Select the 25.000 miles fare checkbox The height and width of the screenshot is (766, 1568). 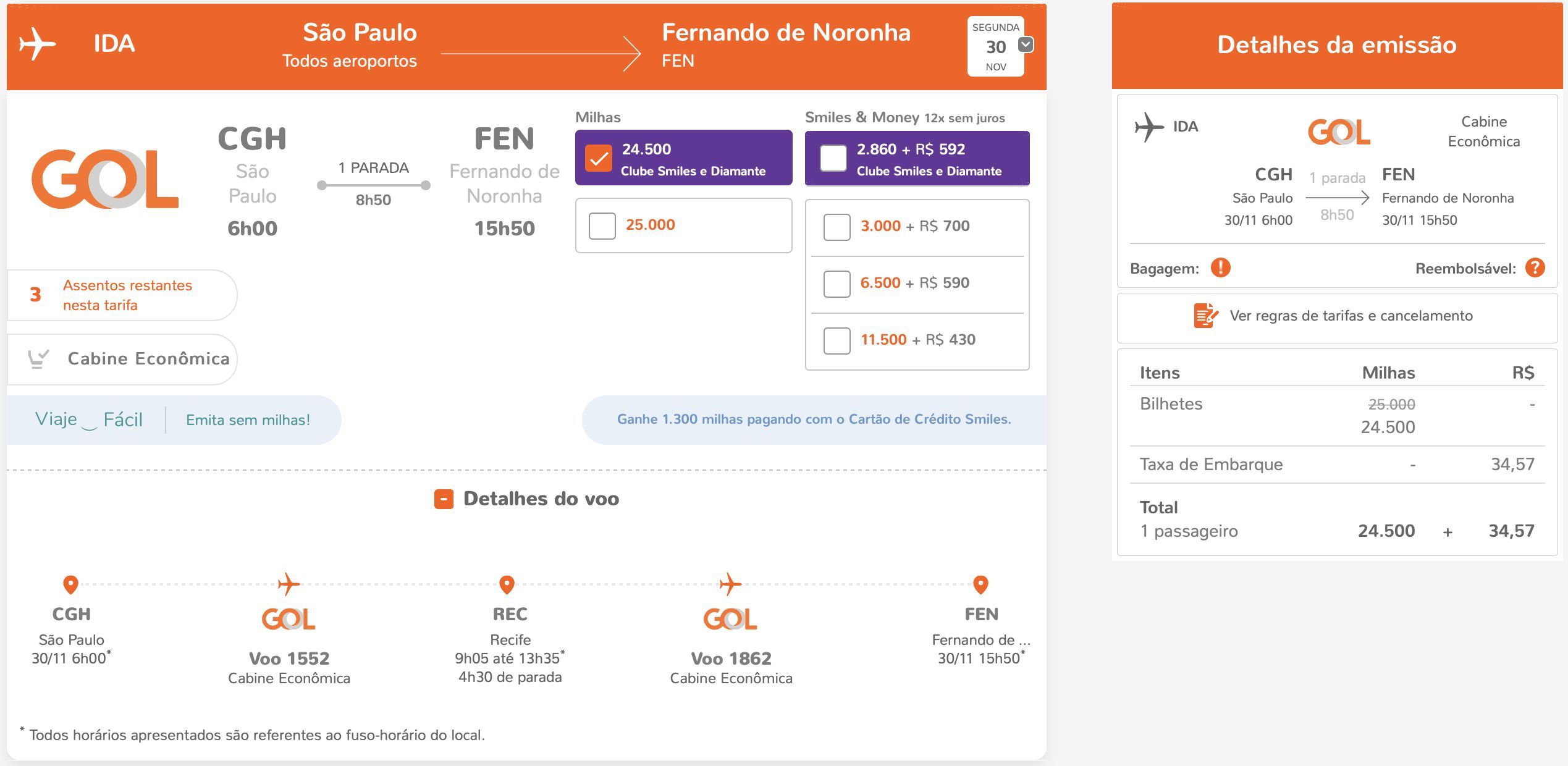[x=602, y=226]
